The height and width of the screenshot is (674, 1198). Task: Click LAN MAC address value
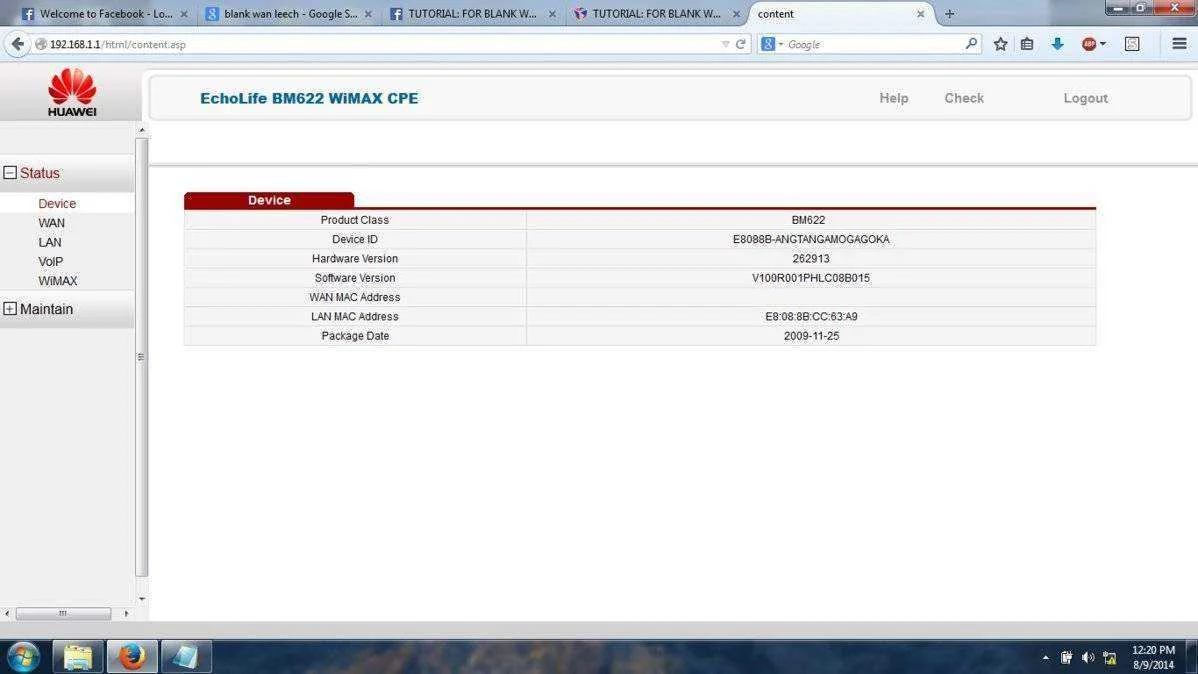pos(811,316)
